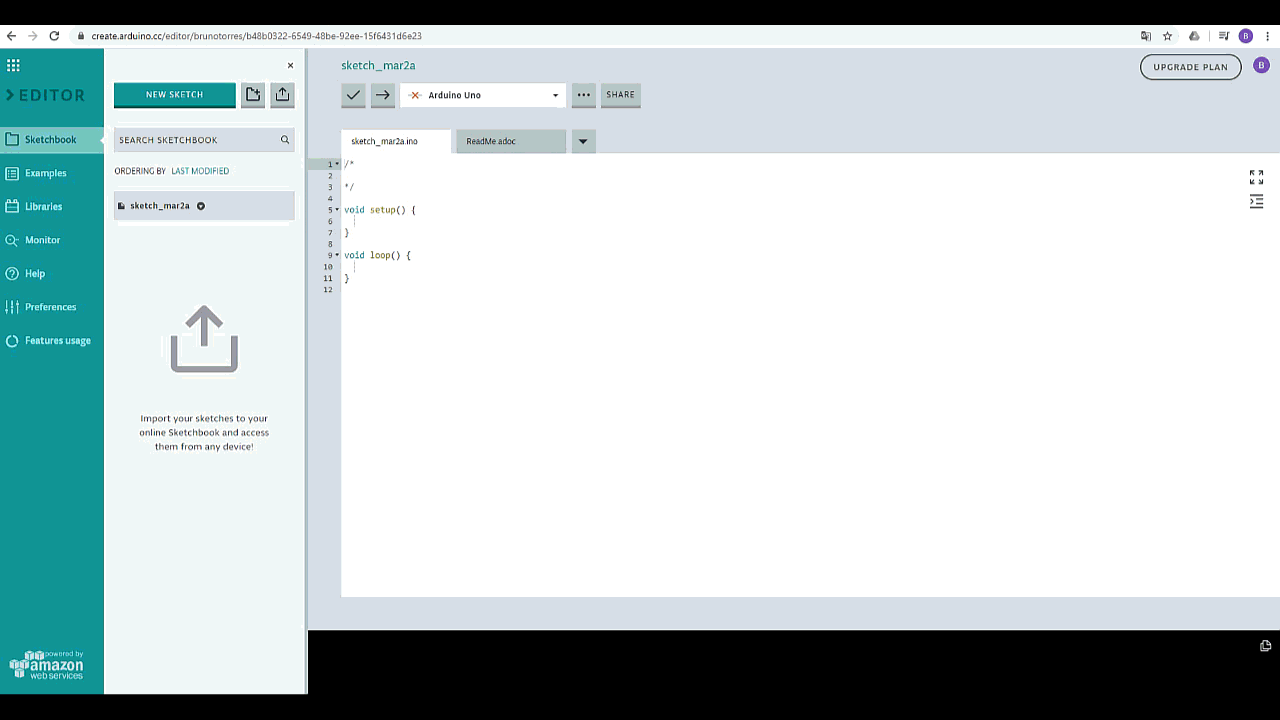1280x720 pixels.
Task: Change ordering via Last Modified link
Action: coord(200,171)
